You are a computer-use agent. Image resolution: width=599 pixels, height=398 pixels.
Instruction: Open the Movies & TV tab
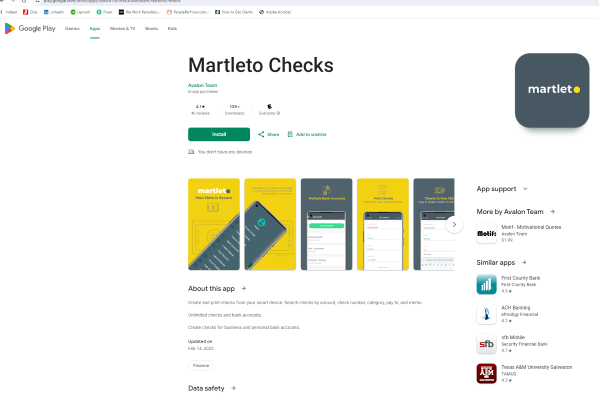(122, 29)
